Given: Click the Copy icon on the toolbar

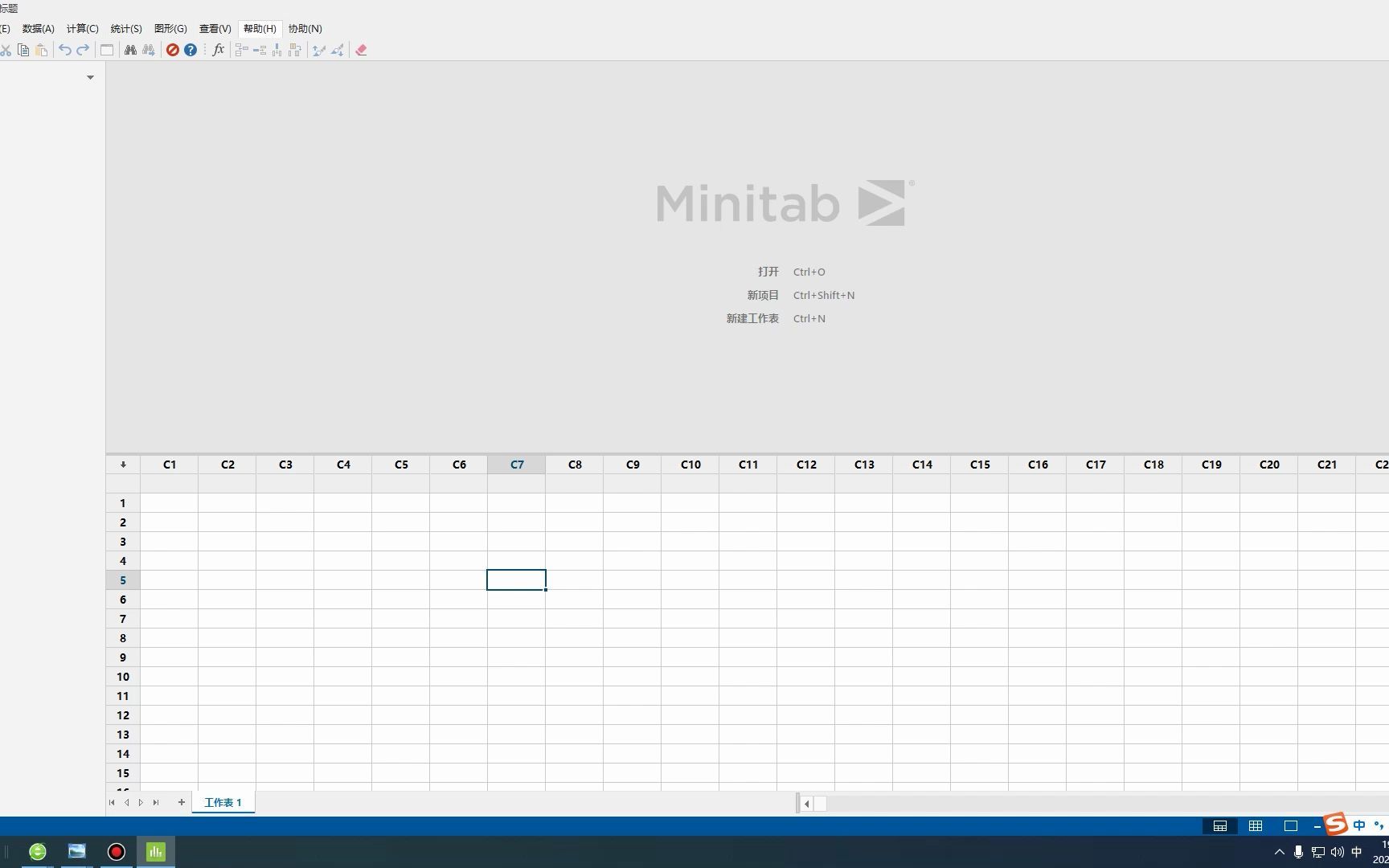Looking at the screenshot, I should coord(23,50).
